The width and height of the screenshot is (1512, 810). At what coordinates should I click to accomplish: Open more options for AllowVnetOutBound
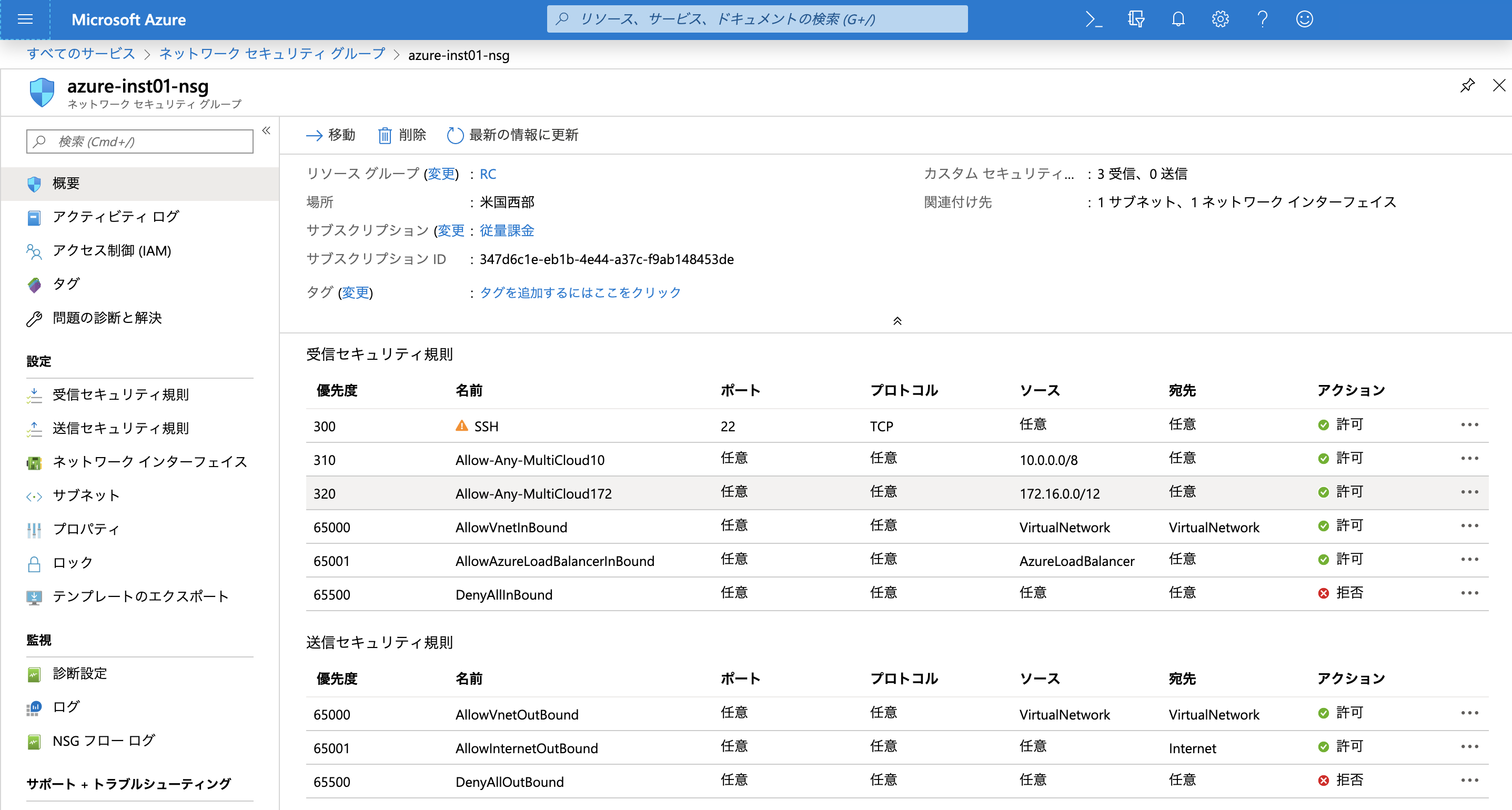1470,713
